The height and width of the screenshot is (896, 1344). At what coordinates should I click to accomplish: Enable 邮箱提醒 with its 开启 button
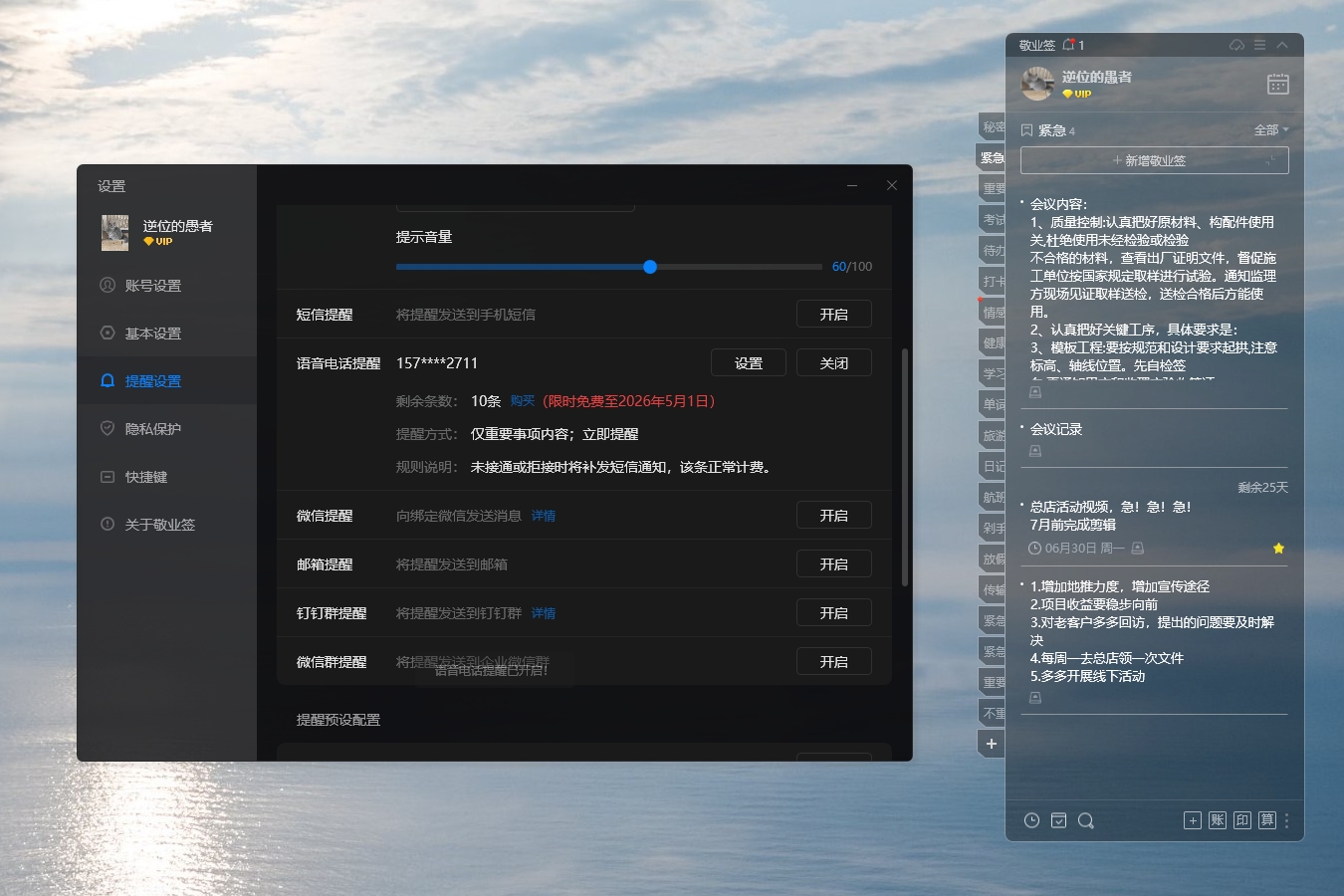(834, 564)
